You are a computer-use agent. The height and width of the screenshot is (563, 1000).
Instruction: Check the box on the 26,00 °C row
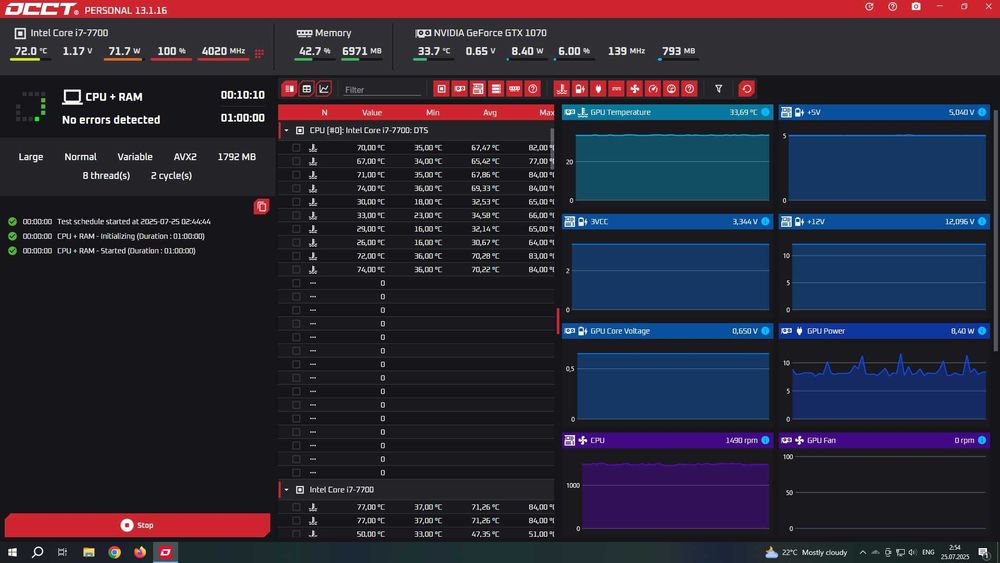[x=296, y=242]
